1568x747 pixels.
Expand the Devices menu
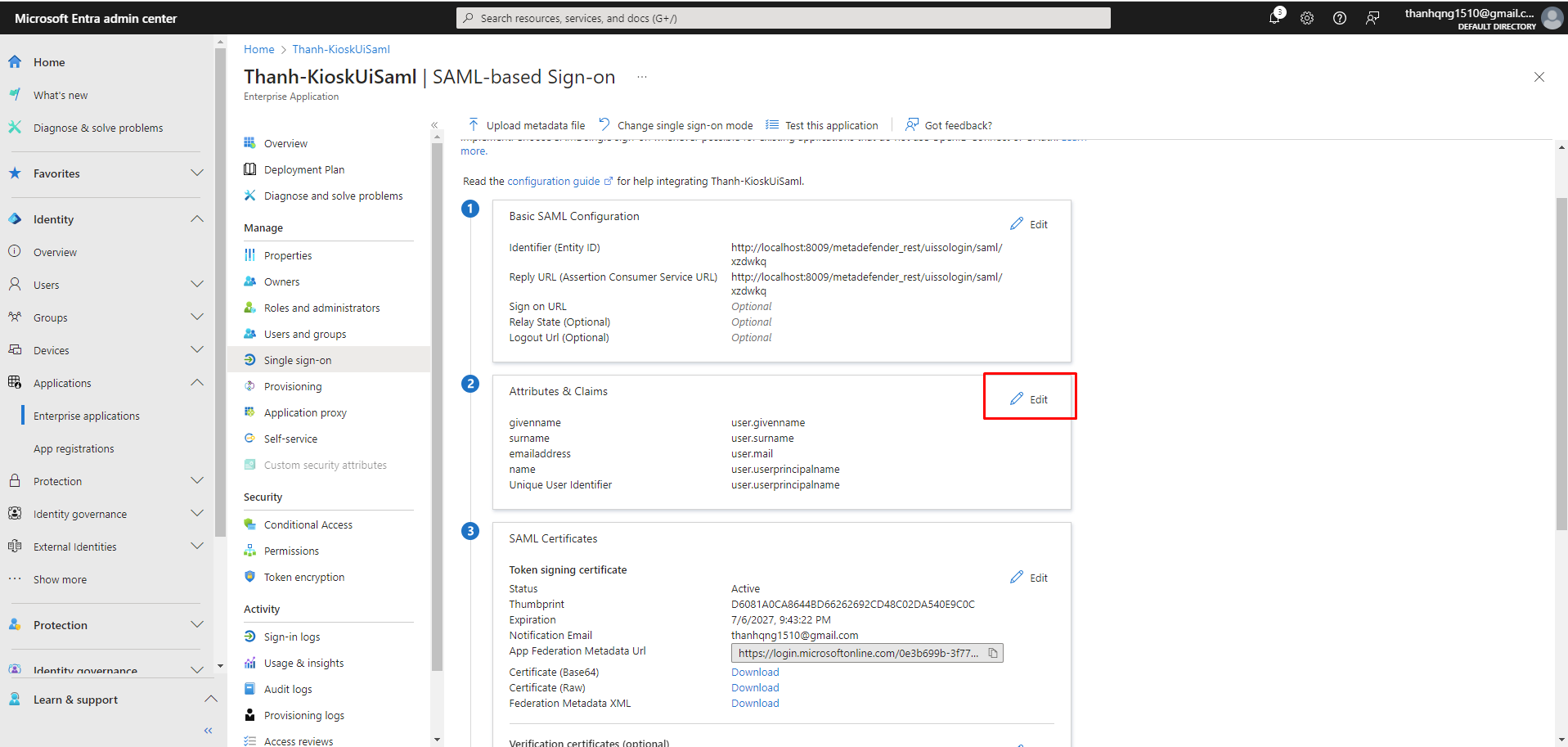[x=197, y=349]
